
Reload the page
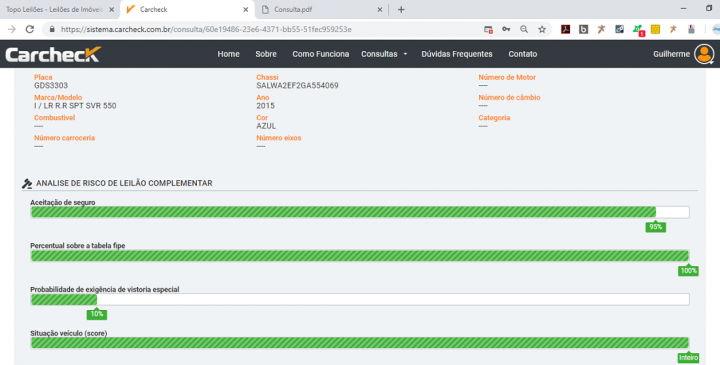point(30,29)
